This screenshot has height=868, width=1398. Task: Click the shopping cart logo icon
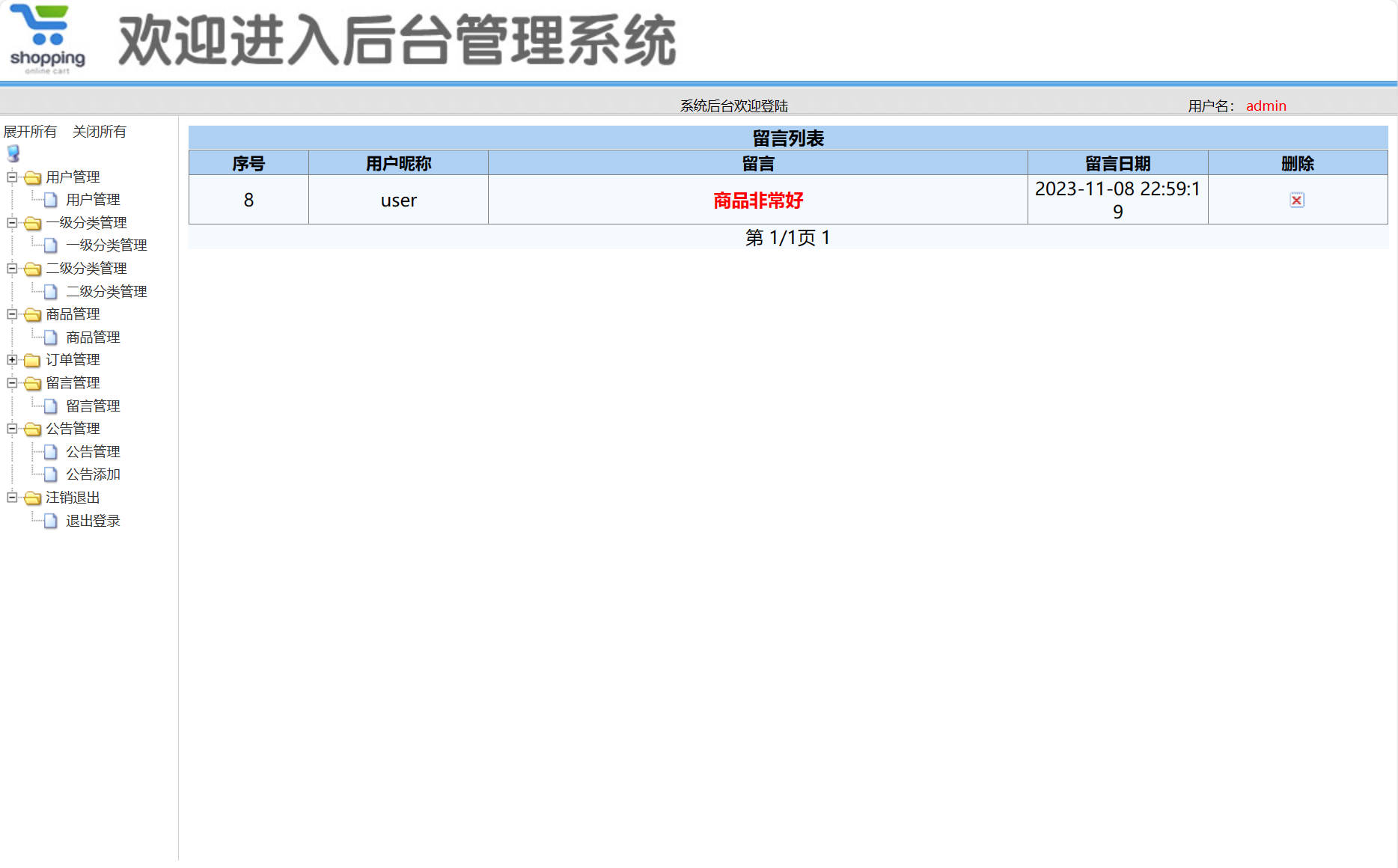tap(45, 37)
